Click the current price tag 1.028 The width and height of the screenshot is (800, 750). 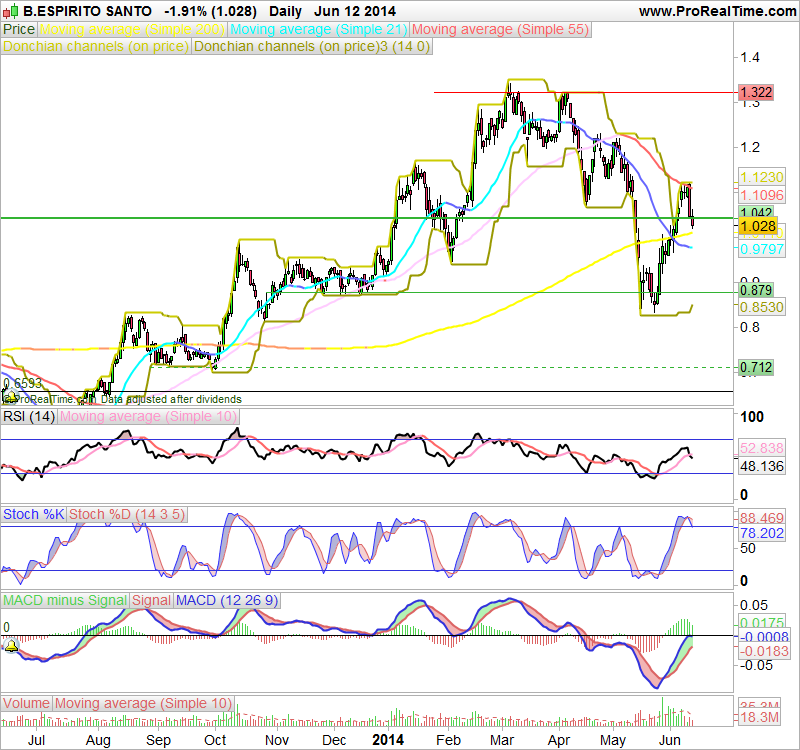758,226
